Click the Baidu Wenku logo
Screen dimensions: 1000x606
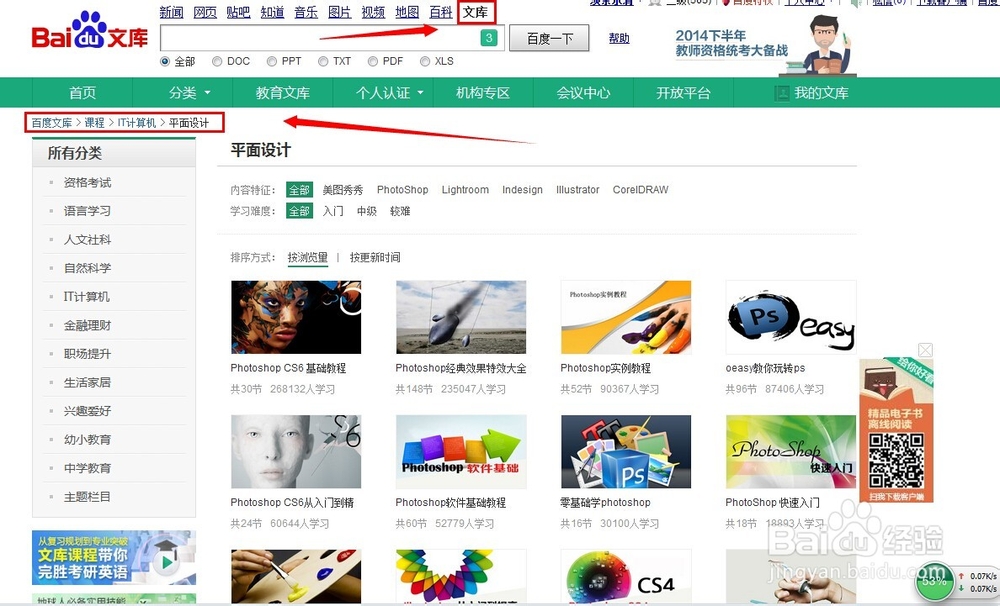pyautogui.click(x=89, y=31)
